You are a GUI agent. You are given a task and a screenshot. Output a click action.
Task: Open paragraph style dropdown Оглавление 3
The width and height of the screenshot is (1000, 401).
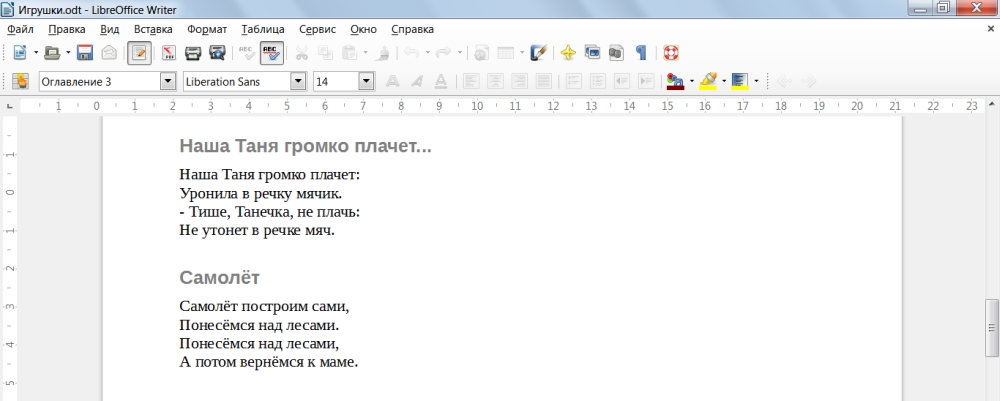pos(168,81)
